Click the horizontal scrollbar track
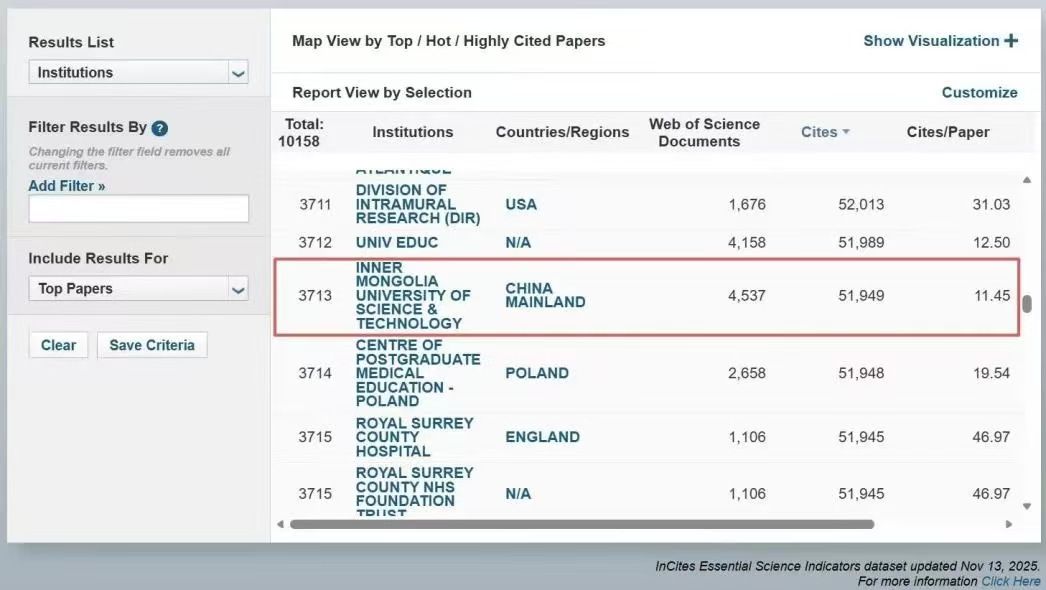The image size is (1046, 590). (940, 524)
